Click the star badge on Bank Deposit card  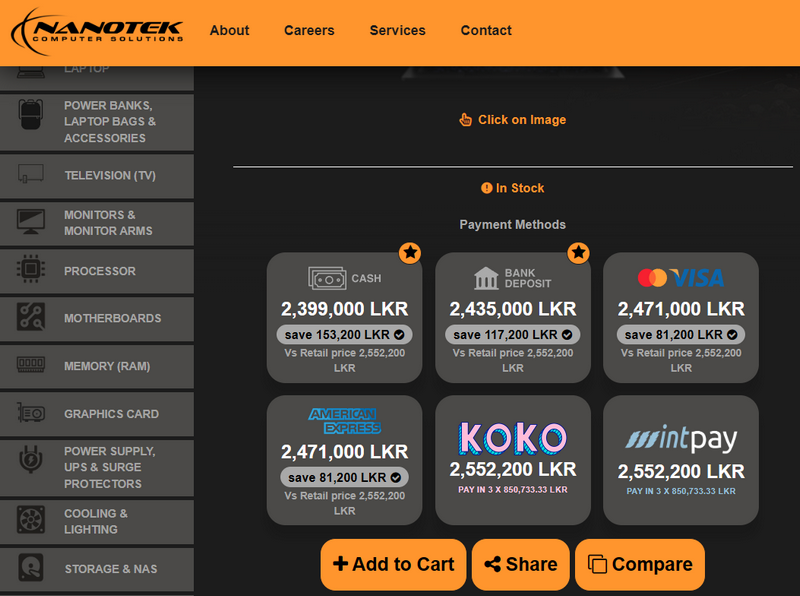(578, 253)
